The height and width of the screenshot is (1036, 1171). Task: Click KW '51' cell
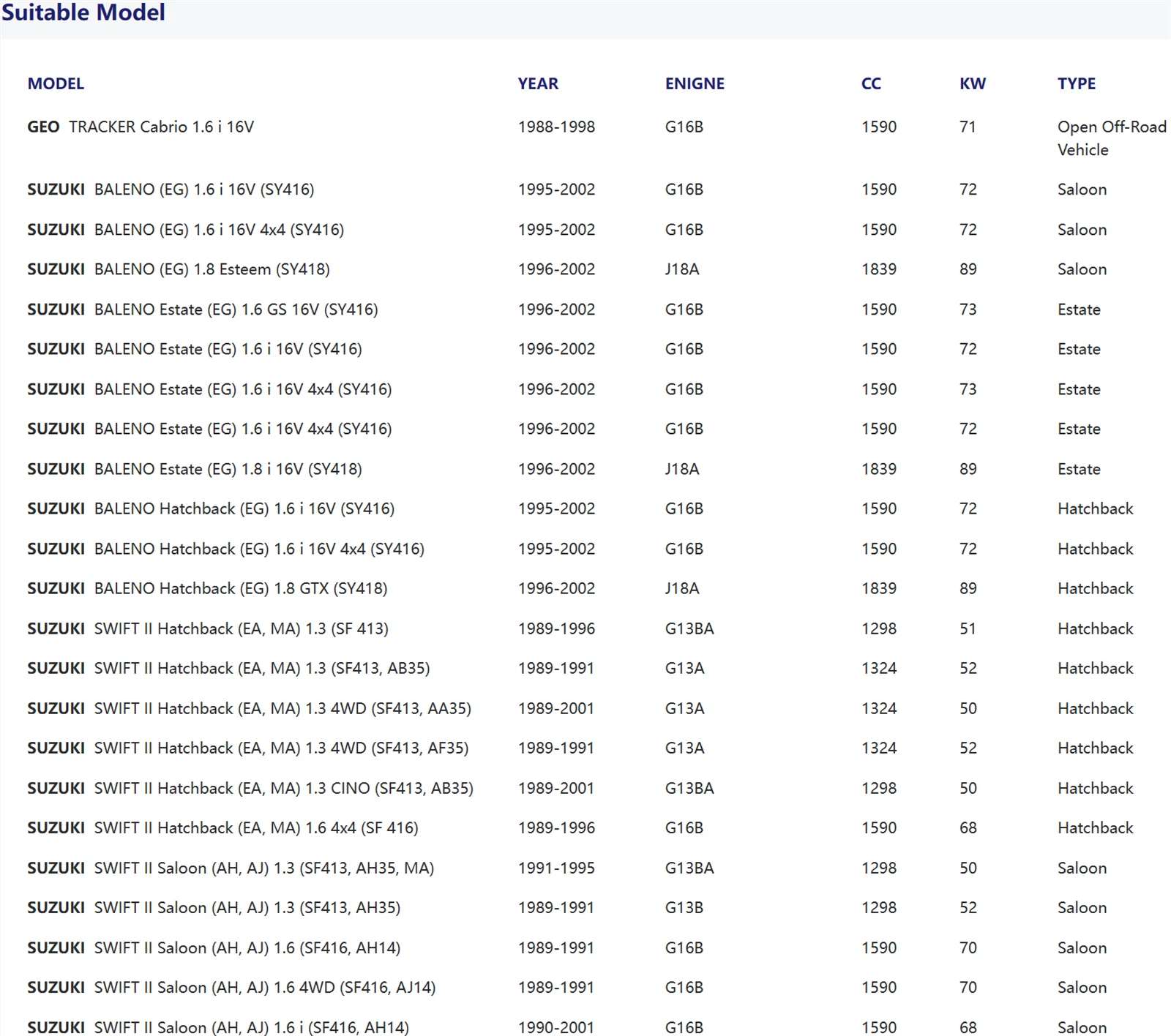tap(968, 628)
